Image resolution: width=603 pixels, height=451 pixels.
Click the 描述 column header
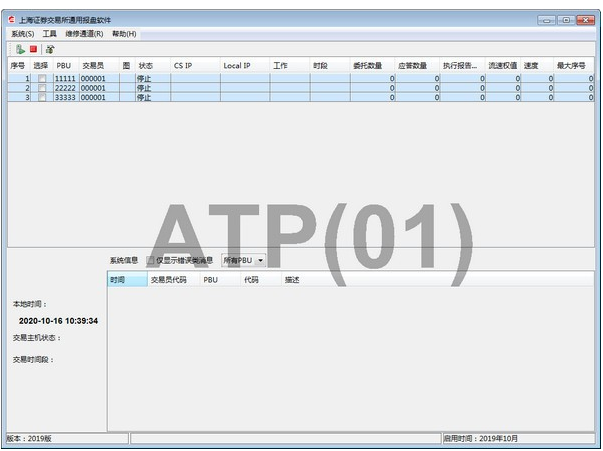pos(292,280)
